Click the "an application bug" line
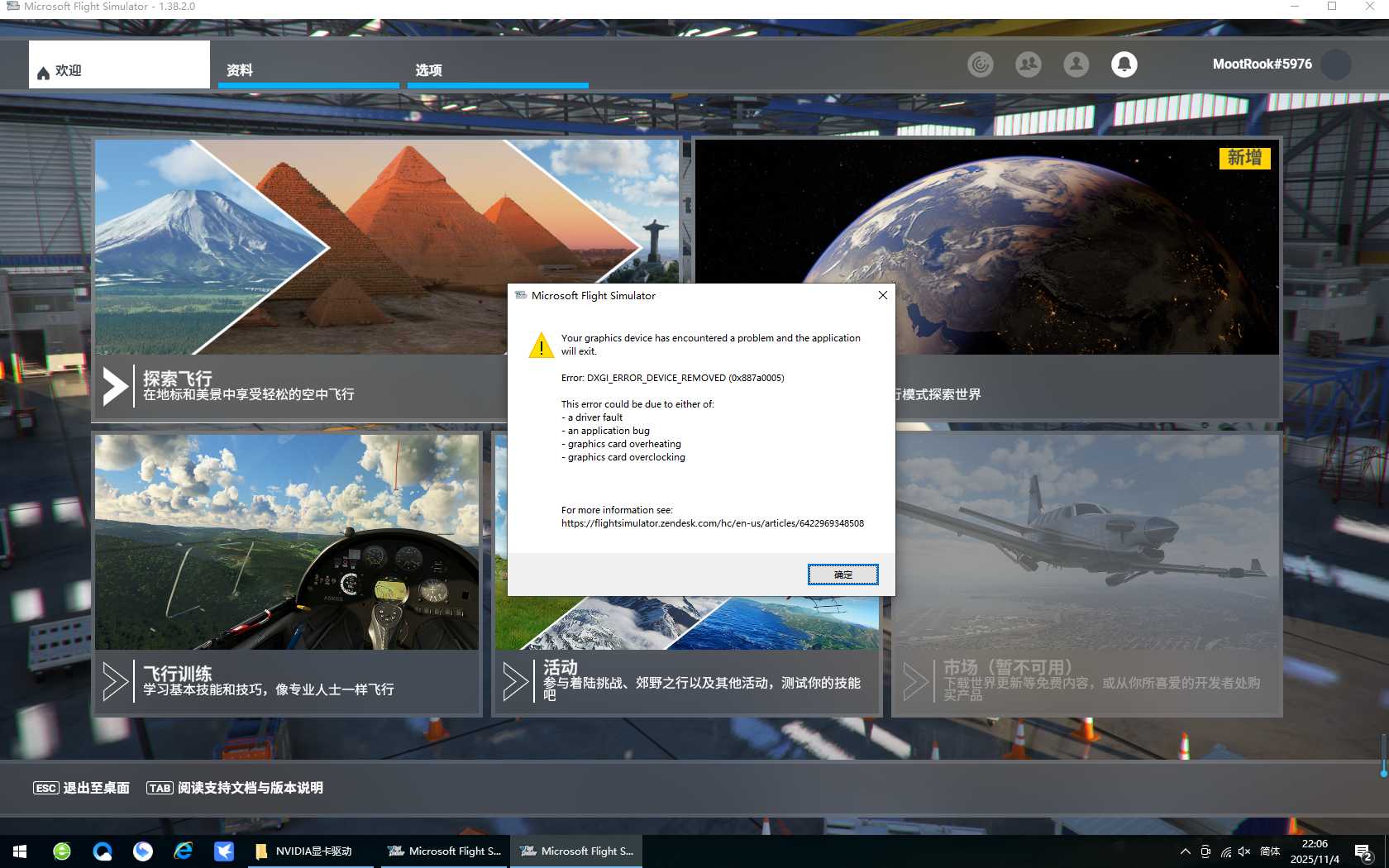The image size is (1389, 868). (606, 431)
